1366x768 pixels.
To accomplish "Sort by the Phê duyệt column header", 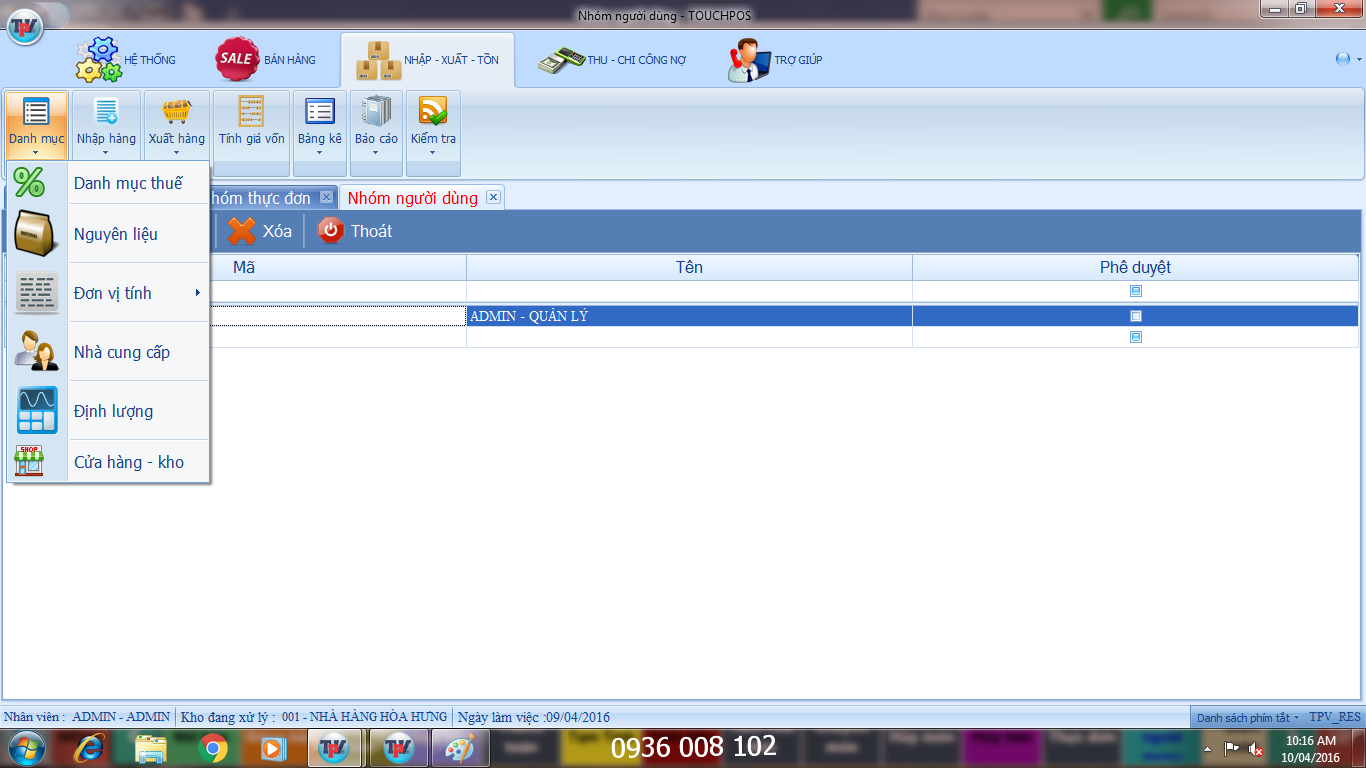I will point(1135,267).
